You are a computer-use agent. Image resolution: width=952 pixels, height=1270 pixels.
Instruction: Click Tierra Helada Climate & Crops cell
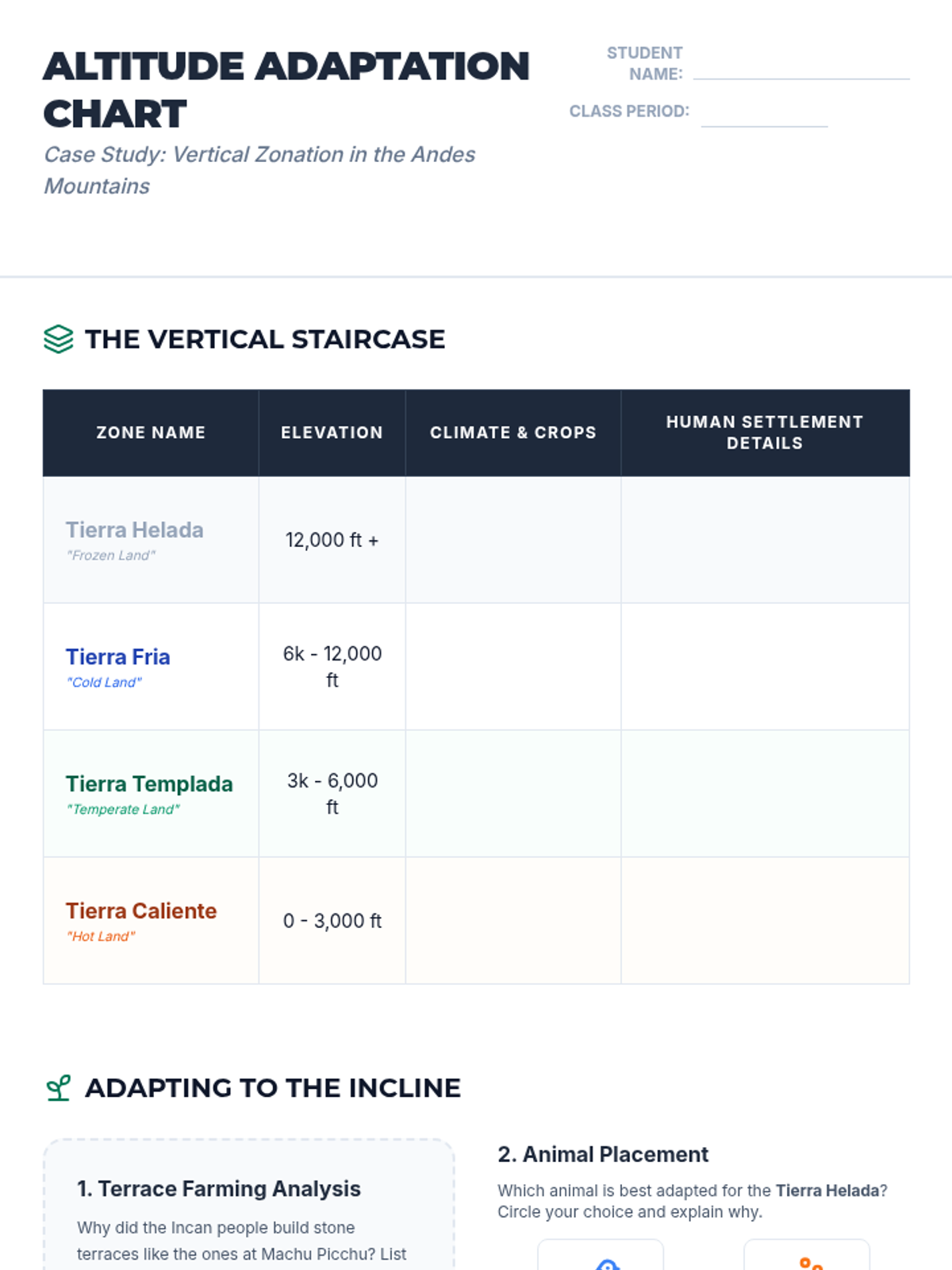click(x=512, y=540)
